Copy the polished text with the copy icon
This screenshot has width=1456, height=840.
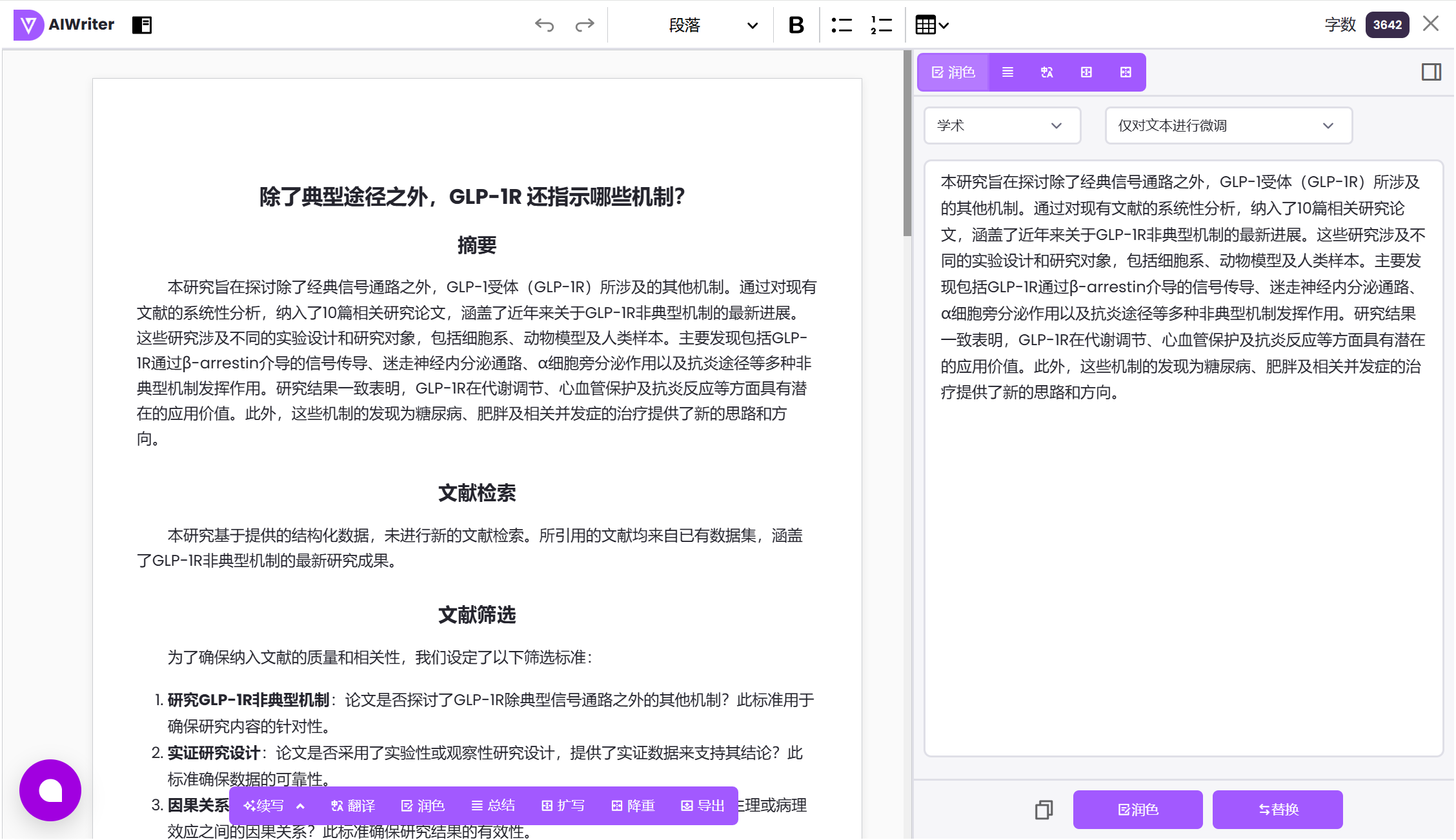pos(1044,810)
